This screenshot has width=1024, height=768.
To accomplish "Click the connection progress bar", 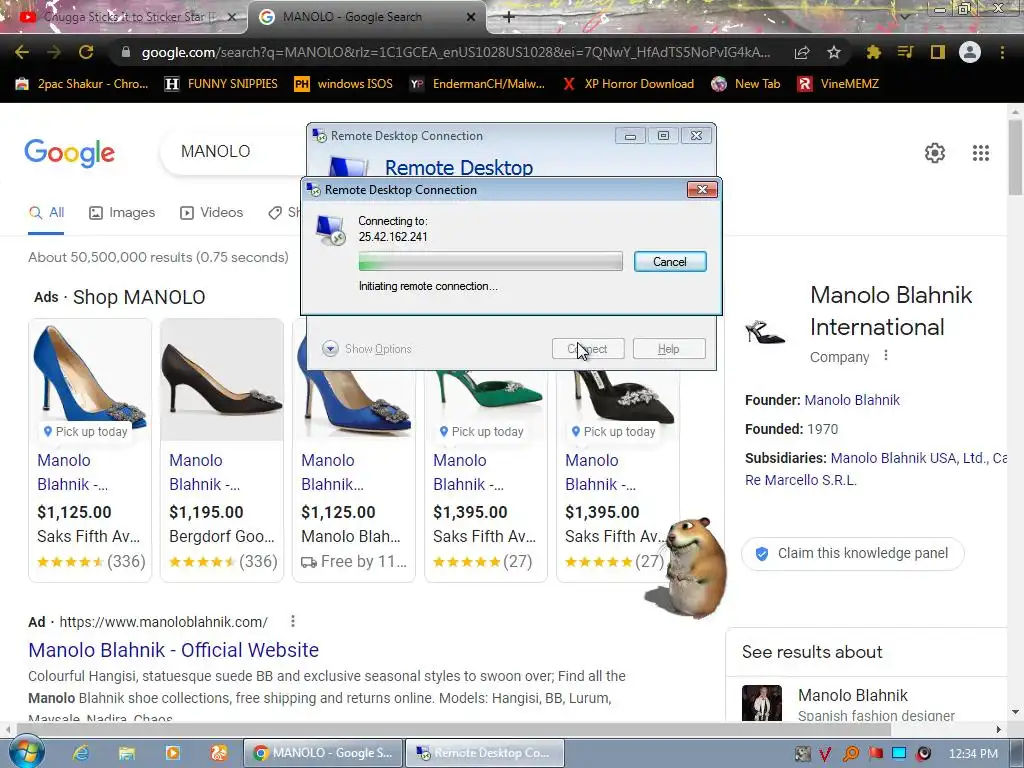I will coord(490,262).
